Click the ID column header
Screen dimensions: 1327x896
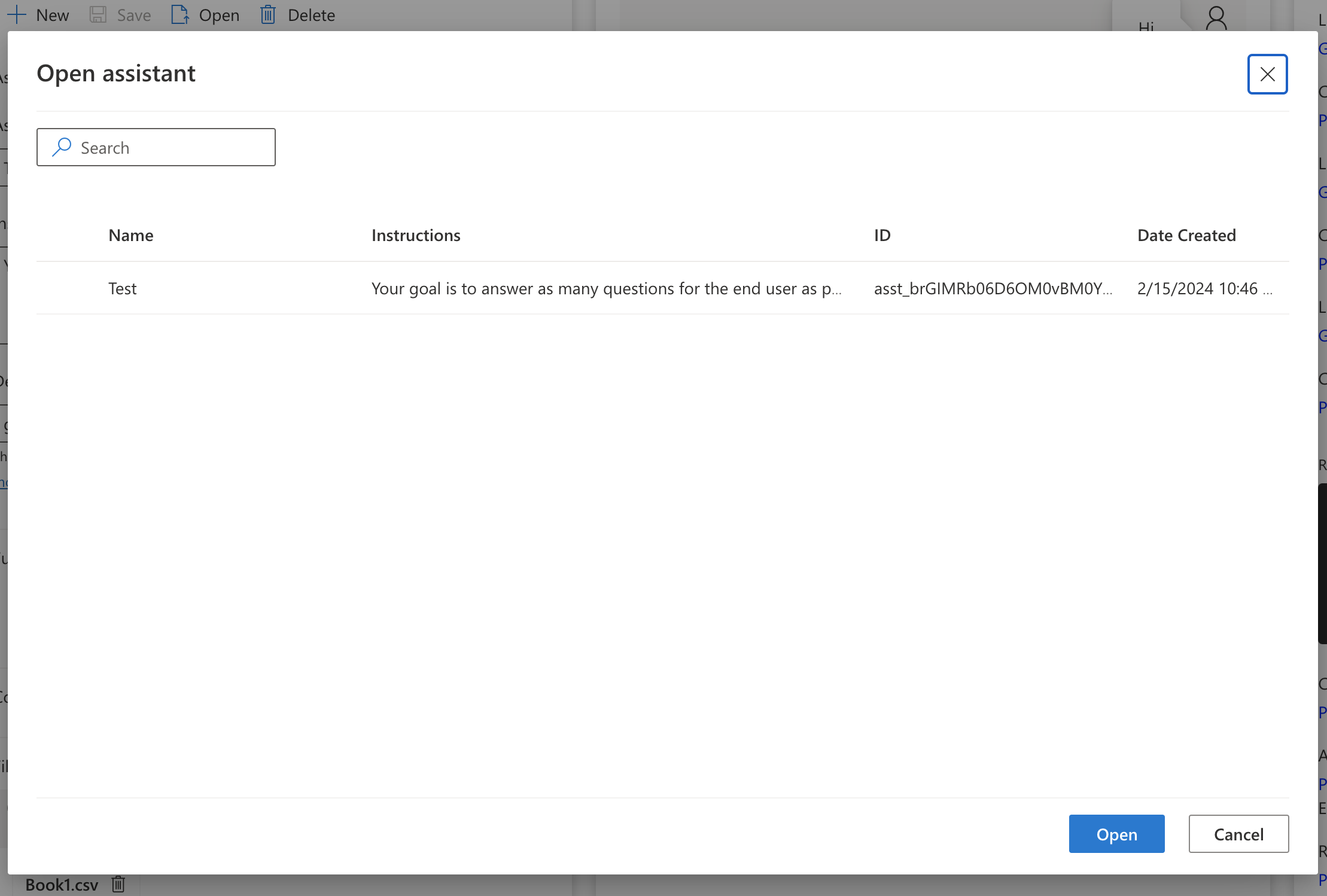[x=882, y=236]
